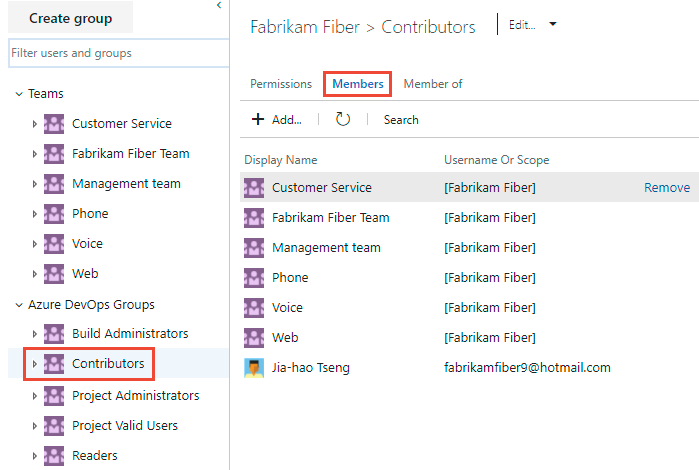
Task: Expand the Customer Service tree node
Action: pos(34,124)
